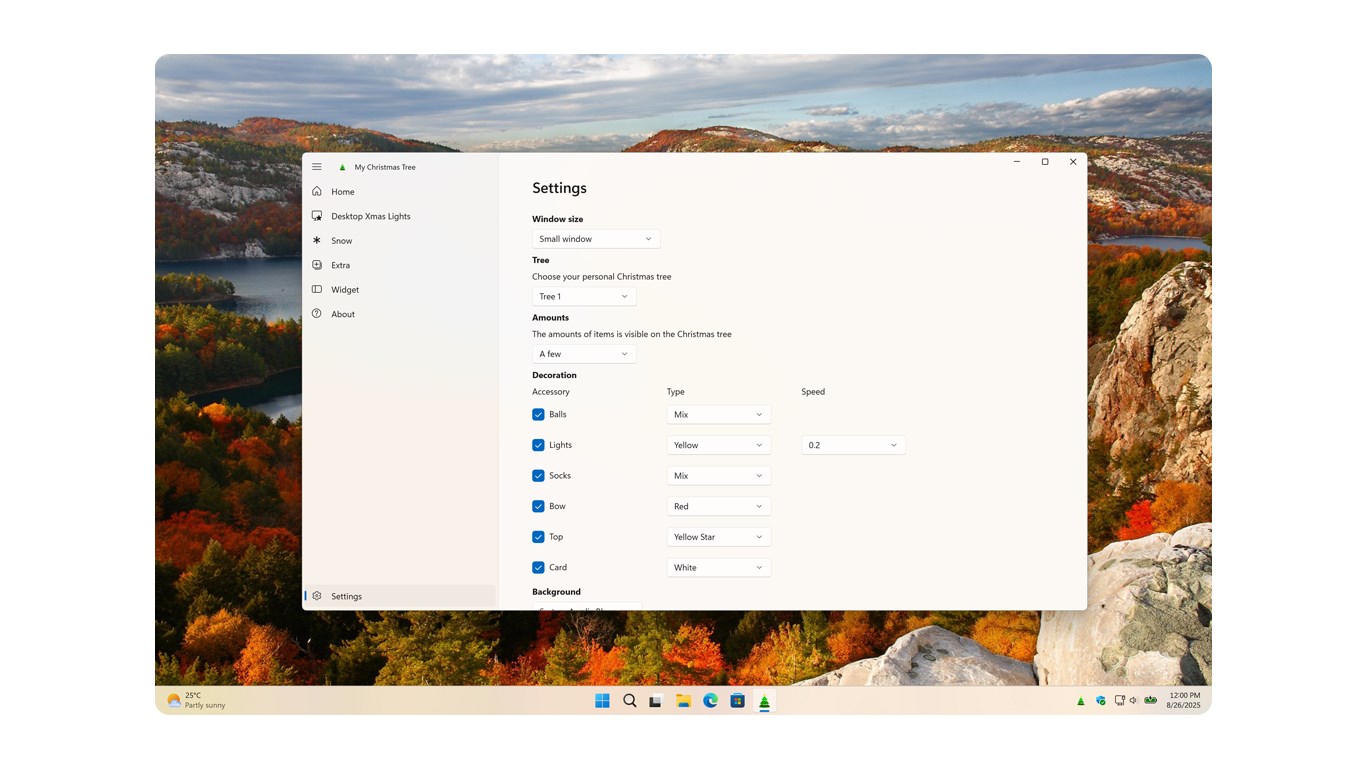Open the Widget section
1366x768 pixels.
tap(344, 289)
